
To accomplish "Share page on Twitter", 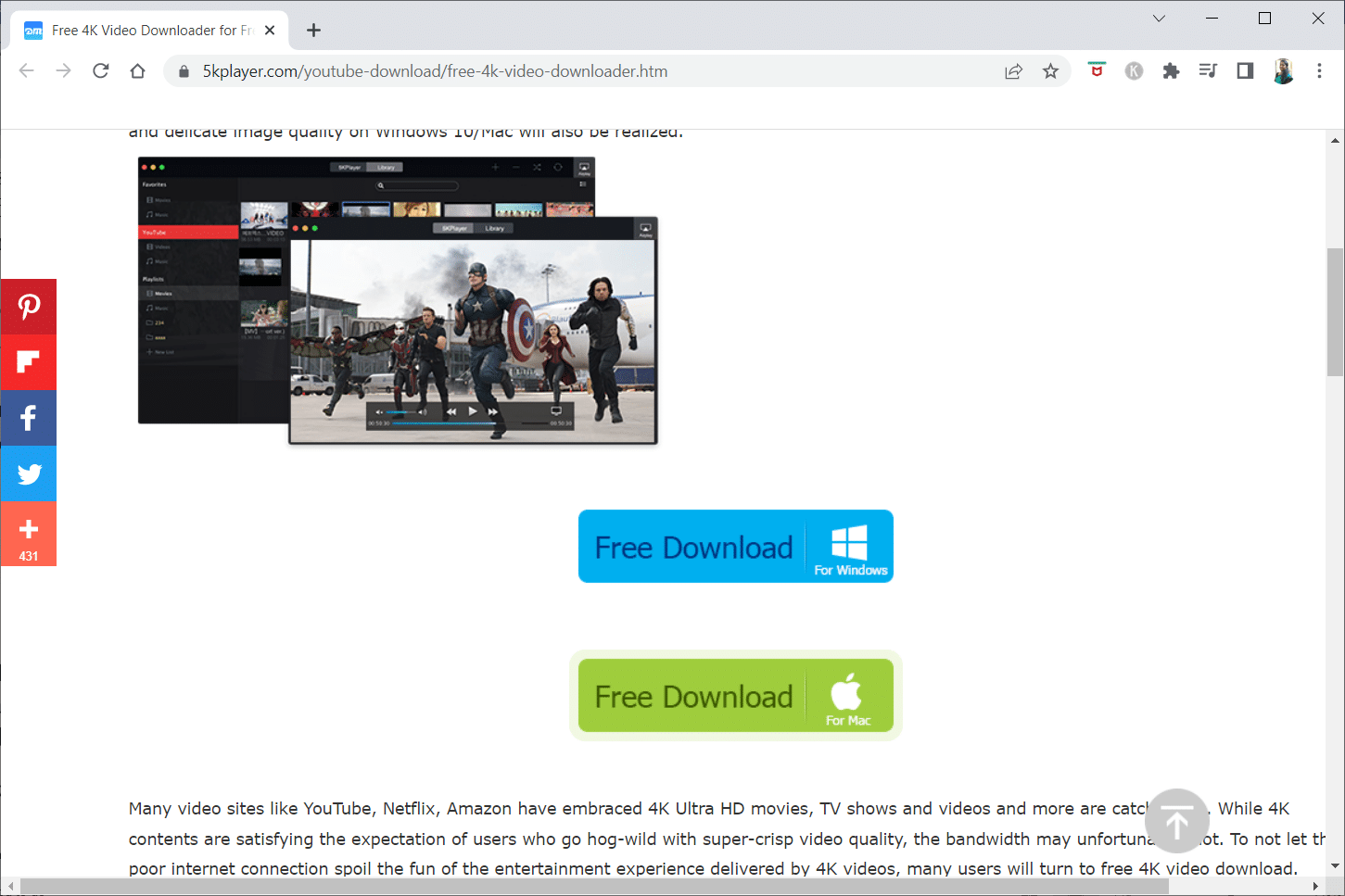I will (x=29, y=473).
